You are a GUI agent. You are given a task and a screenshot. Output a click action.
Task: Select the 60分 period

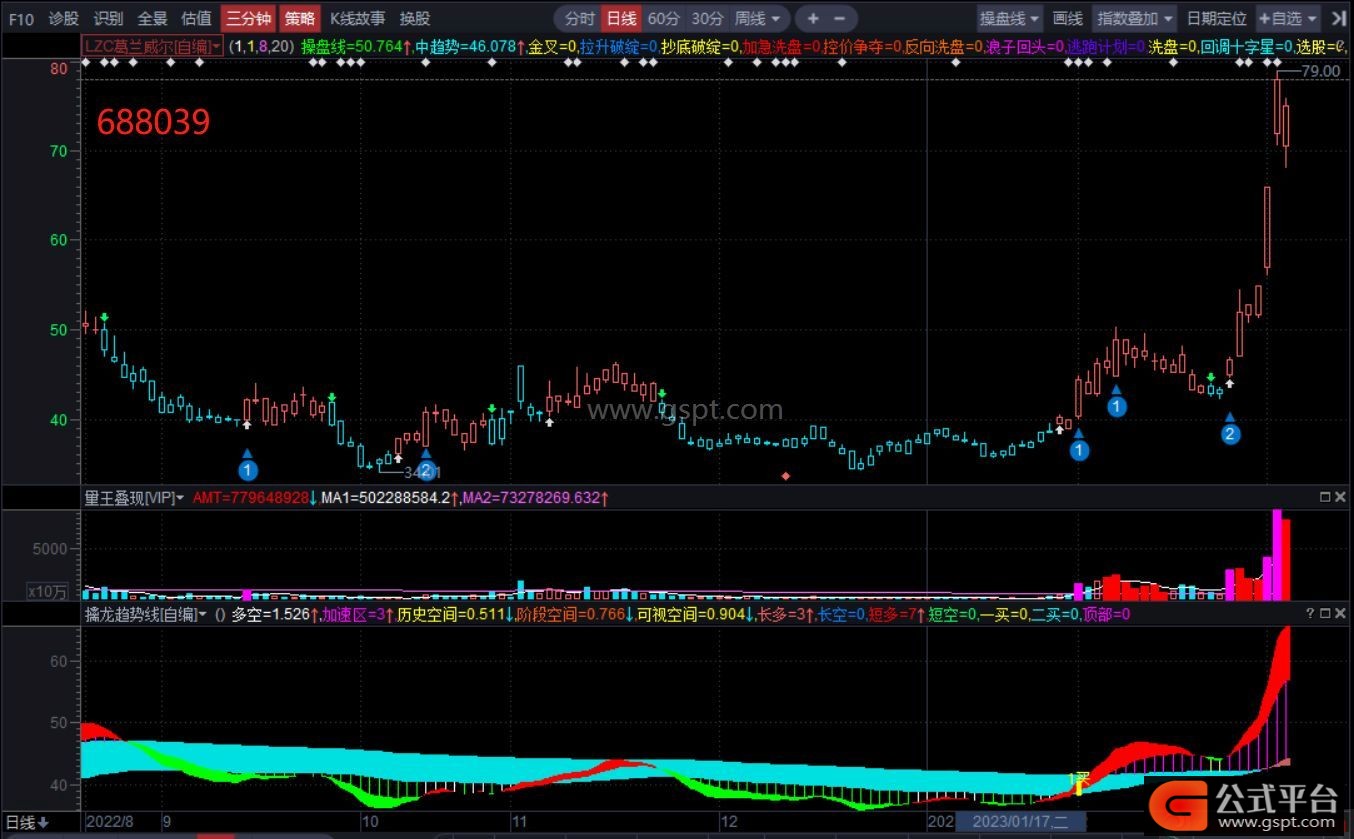click(663, 18)
